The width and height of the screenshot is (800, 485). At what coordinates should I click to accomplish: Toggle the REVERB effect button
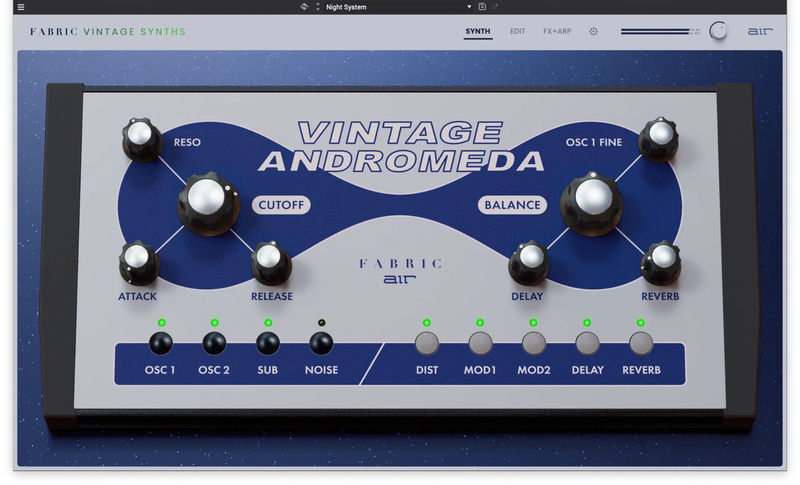click(x=641, y=343)
